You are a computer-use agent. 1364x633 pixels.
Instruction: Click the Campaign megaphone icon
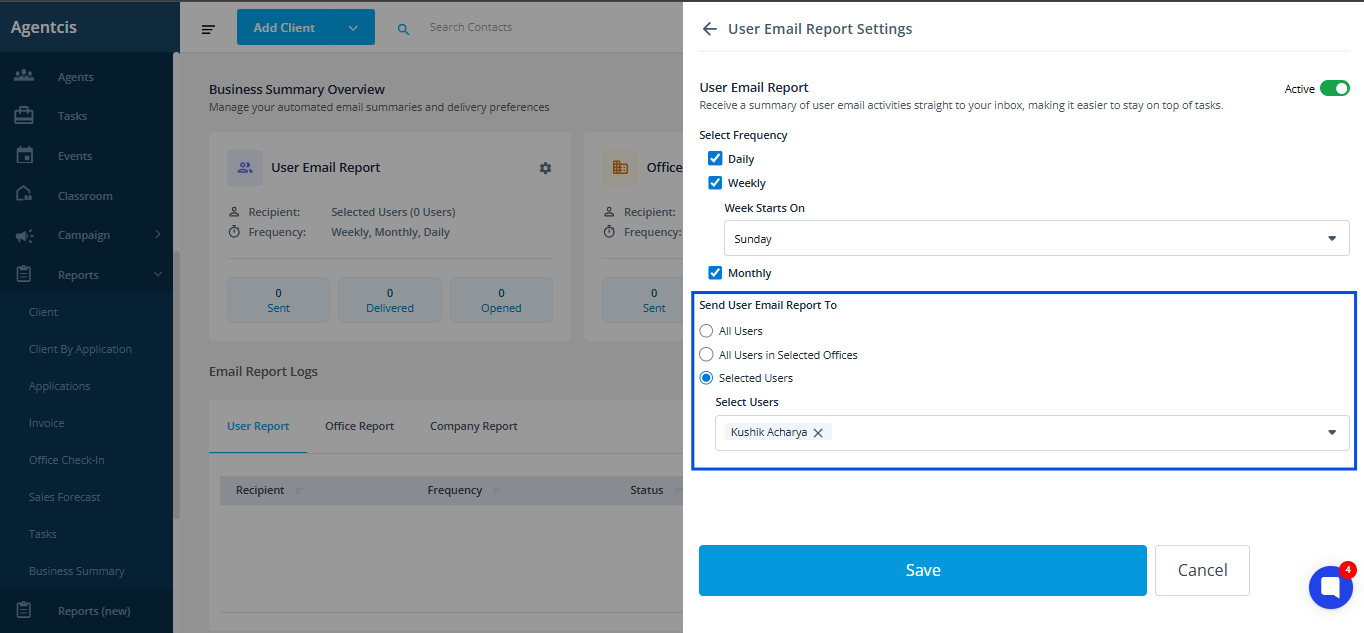24,235
